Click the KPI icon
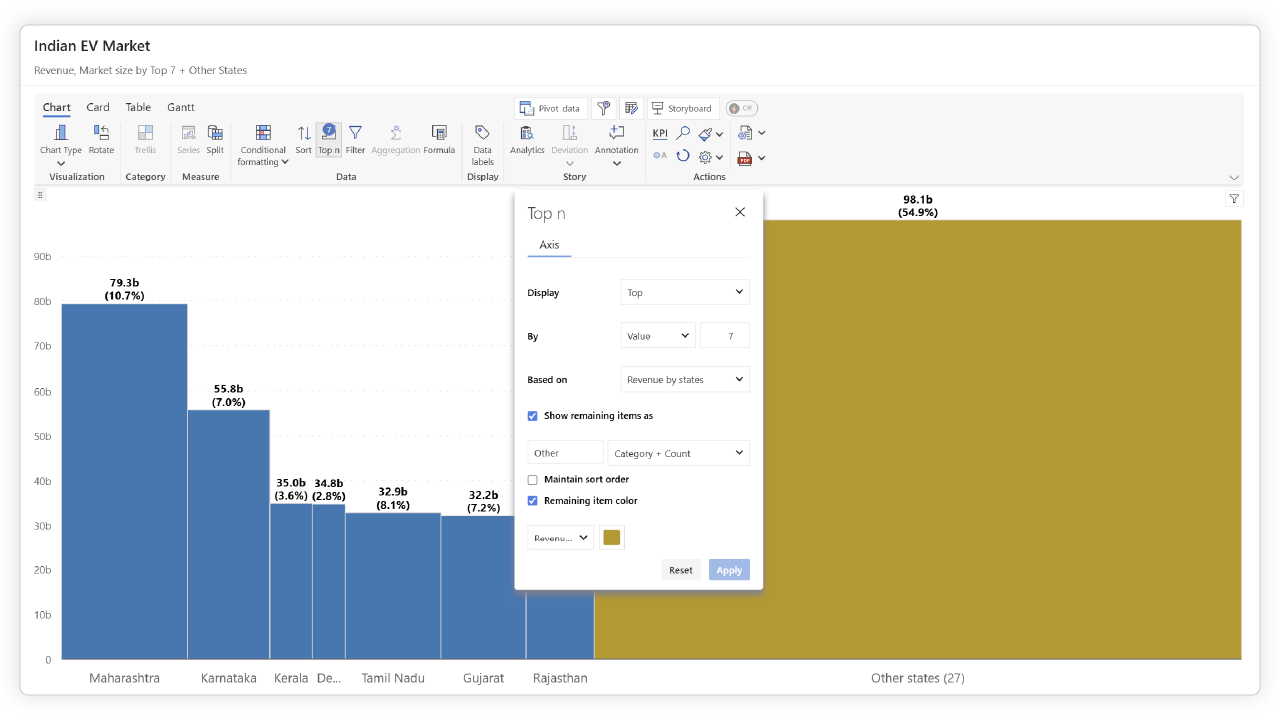 point(660,133)
